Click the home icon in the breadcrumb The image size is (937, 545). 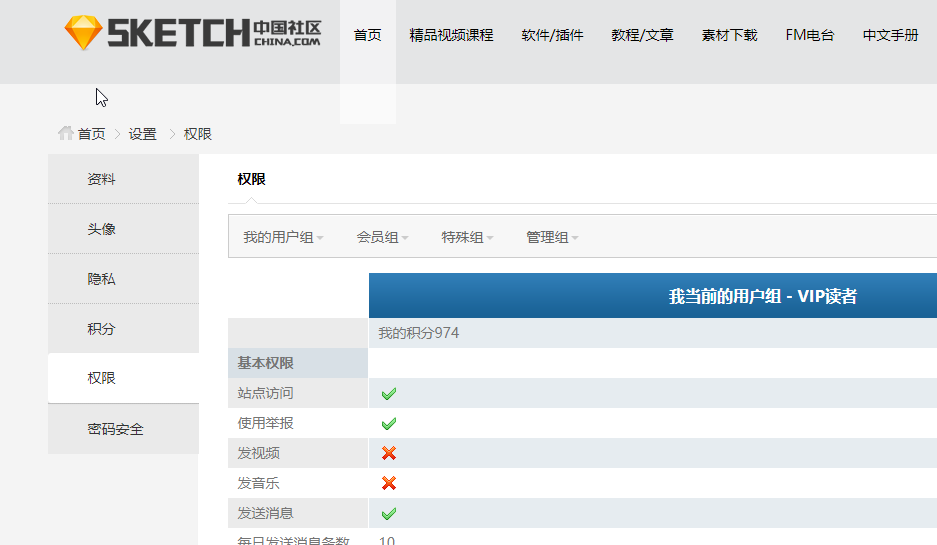click(66, 133)
